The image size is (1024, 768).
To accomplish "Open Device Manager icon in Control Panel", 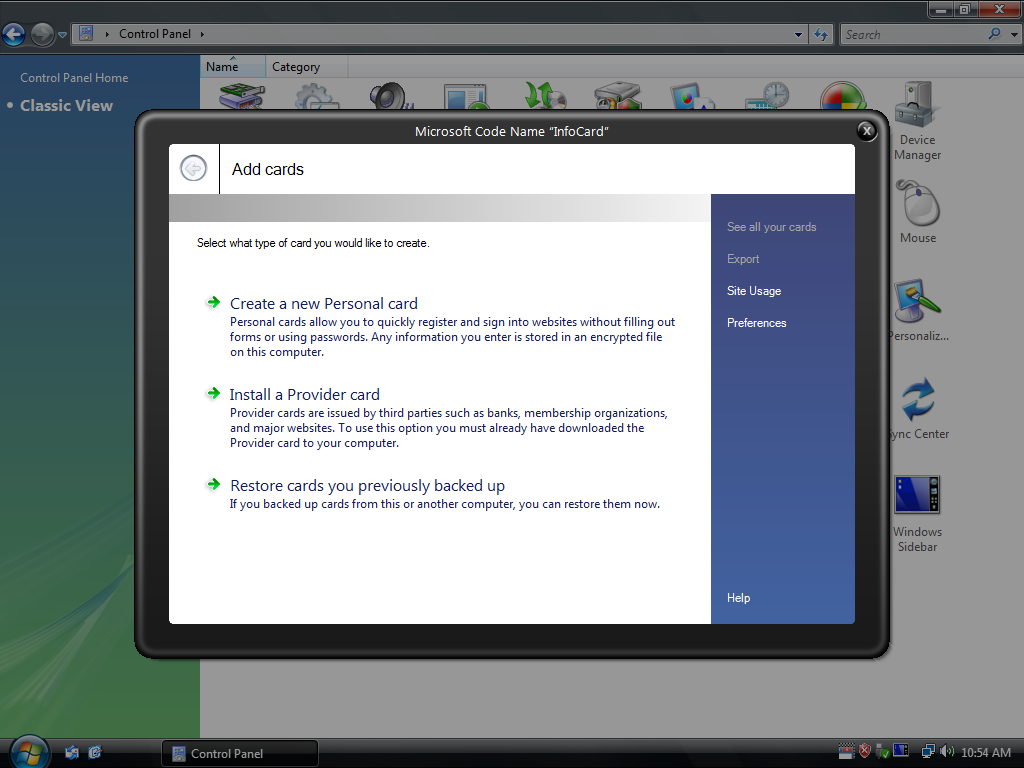I will coord(917,121).
